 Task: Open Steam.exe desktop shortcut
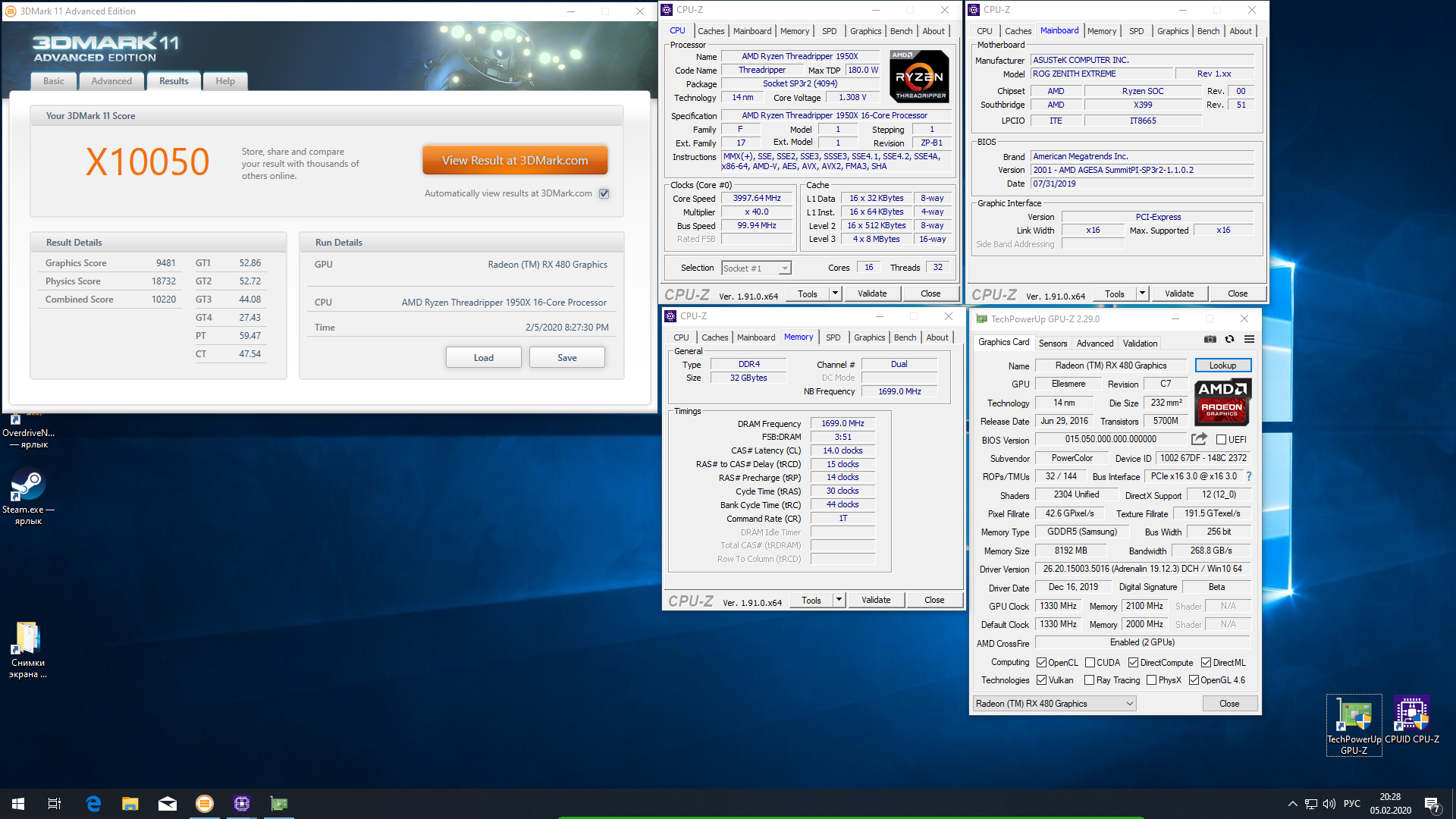coord(28,497)
